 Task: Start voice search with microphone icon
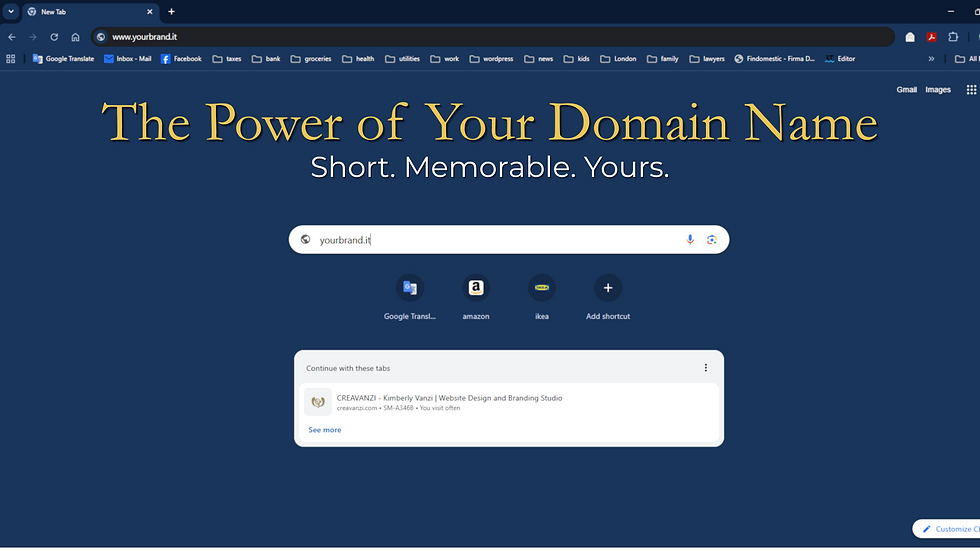[690, 239]
